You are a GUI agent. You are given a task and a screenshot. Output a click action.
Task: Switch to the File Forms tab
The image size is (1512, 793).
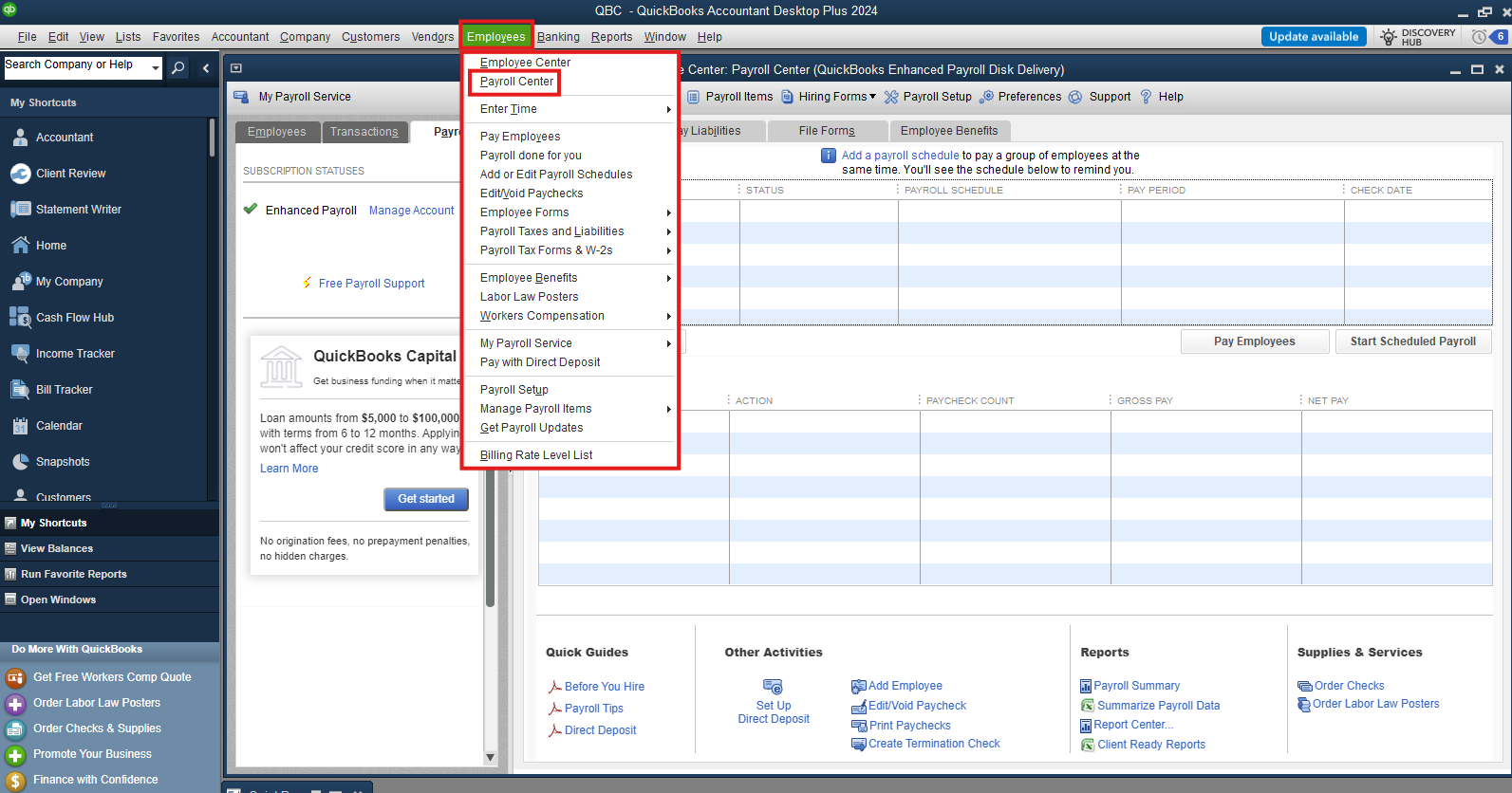tap(826, 131)
